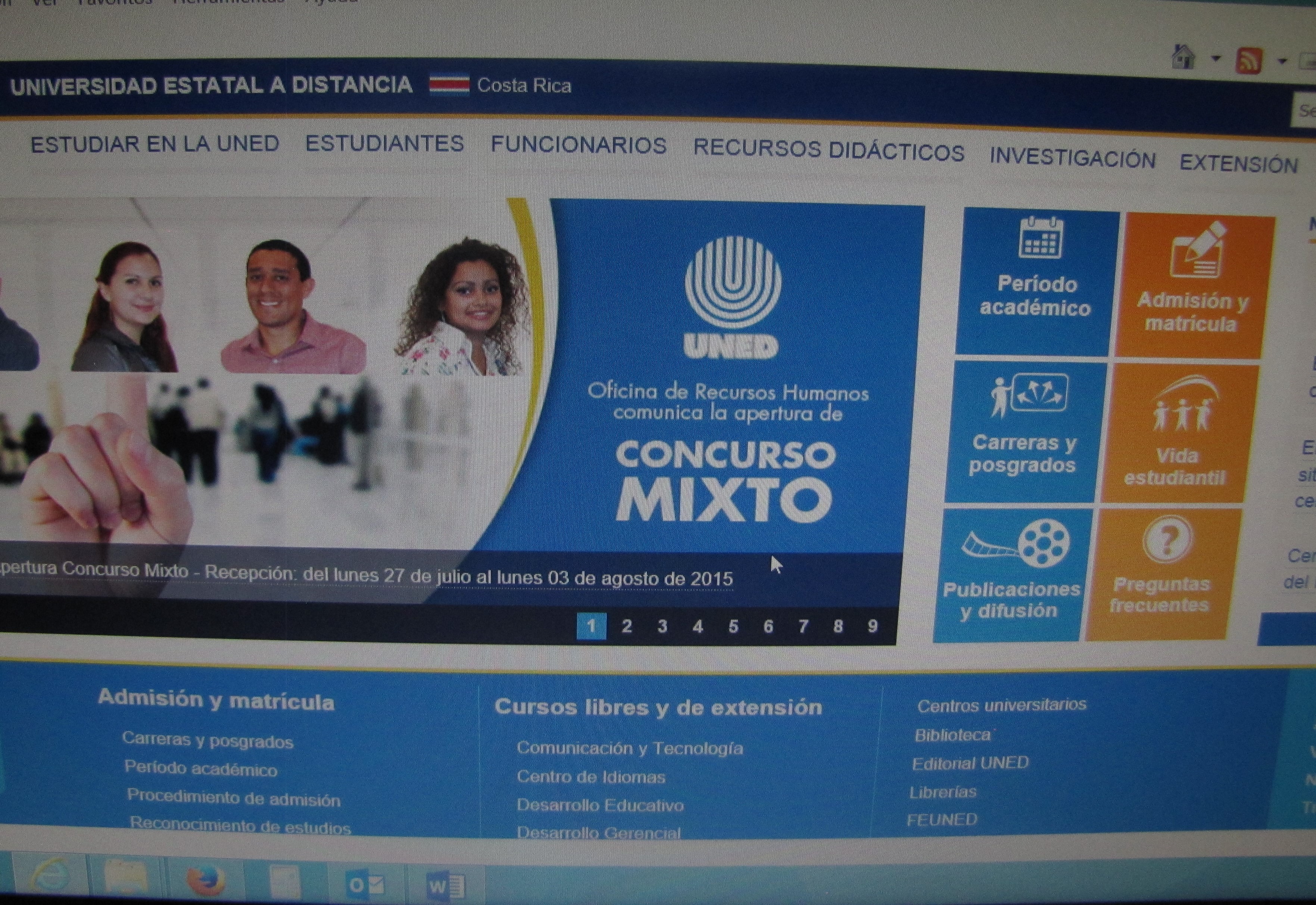The image size is (1316, 905).
Task: Go to slide 5 of the banner
Action: point(733,626)
